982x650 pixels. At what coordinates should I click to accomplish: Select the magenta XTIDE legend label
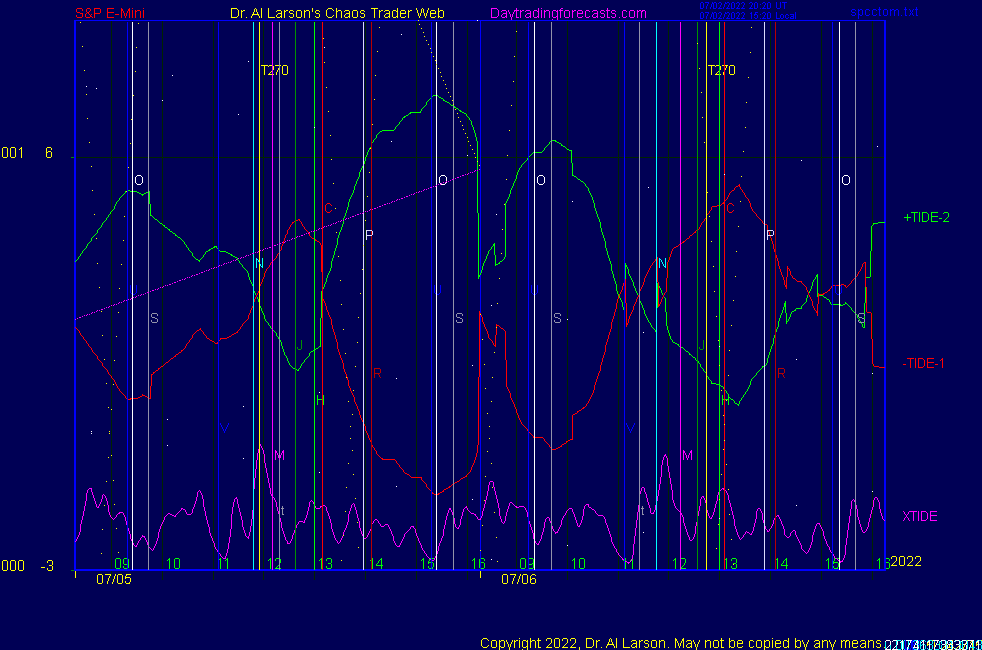919,516
